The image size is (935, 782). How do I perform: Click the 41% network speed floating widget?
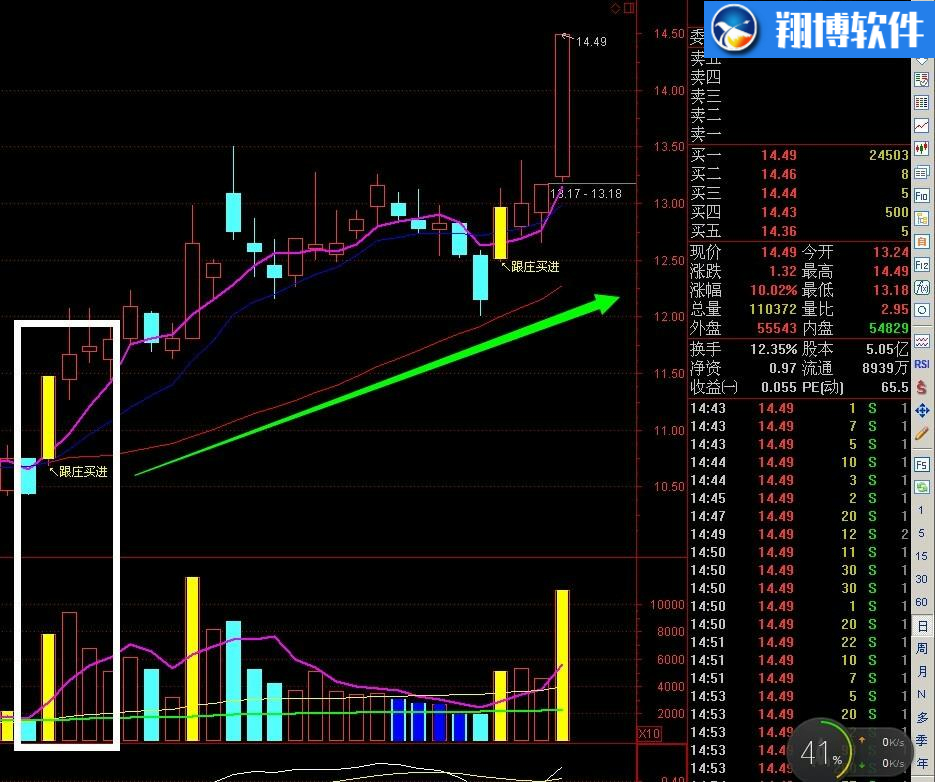point(852,751)
